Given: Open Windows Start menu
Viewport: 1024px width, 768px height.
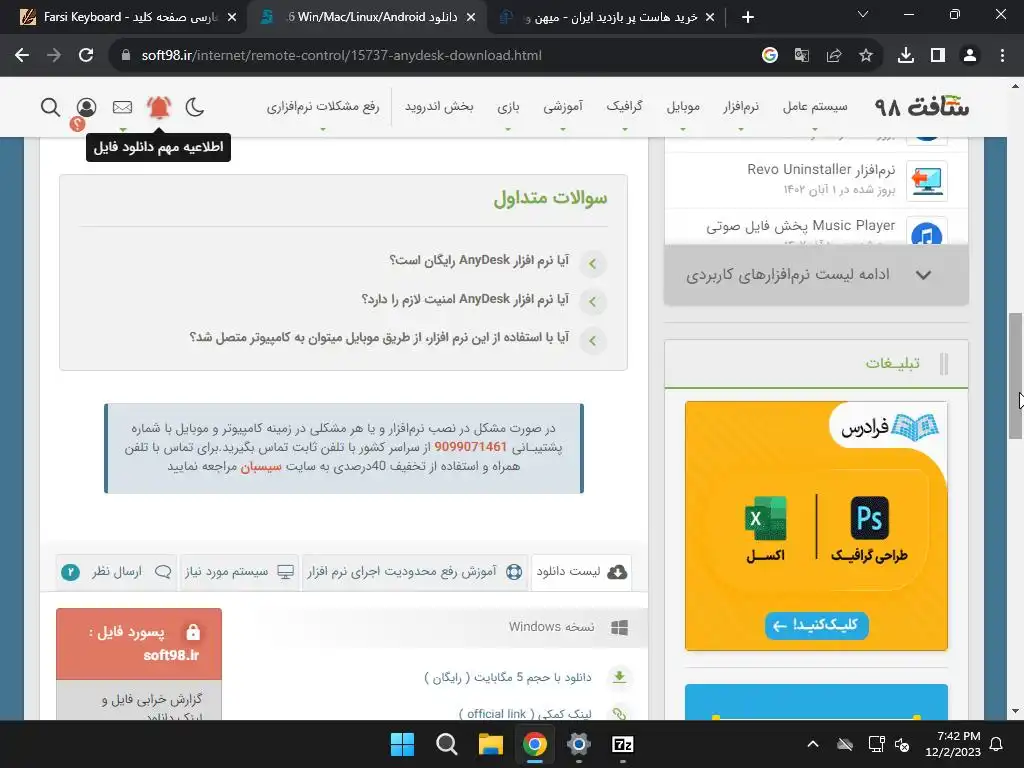Looking at the screenshot, I should (402, 744).
